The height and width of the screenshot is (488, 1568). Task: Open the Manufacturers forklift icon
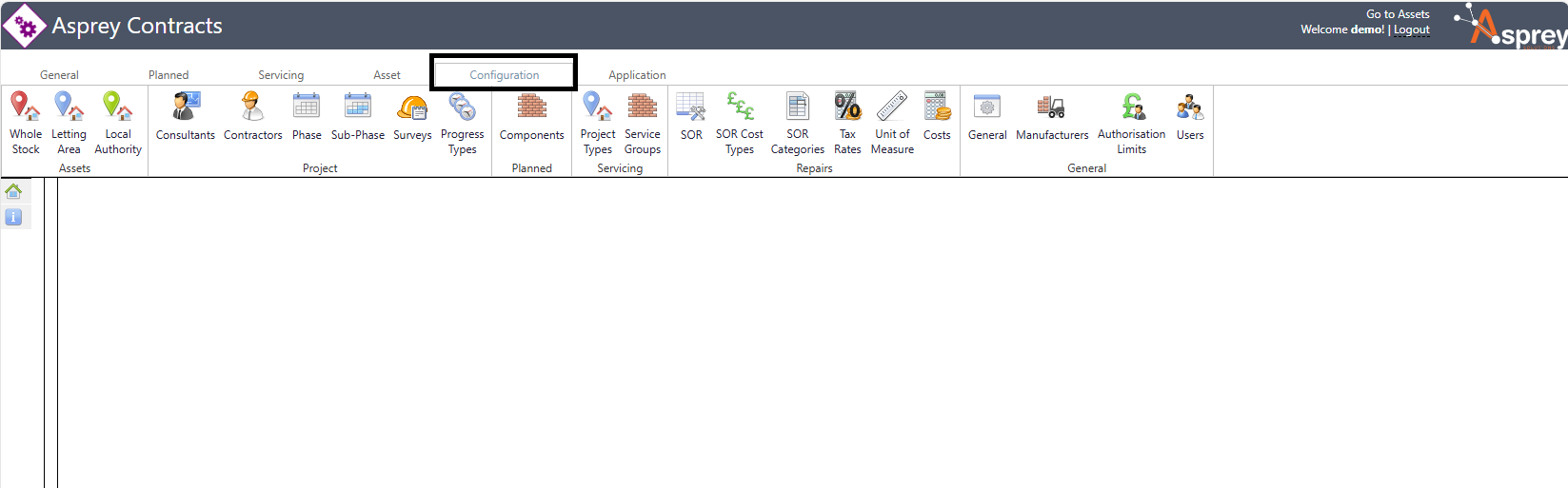click(x=1052, y=107)
